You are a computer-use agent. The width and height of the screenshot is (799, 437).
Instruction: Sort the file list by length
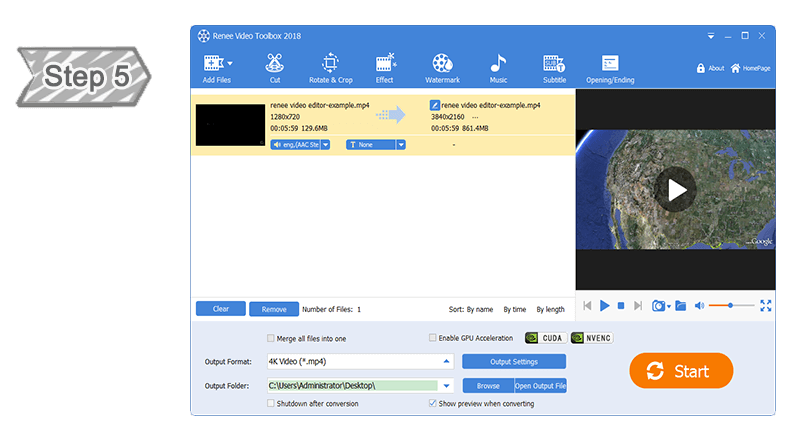[550, 310]
